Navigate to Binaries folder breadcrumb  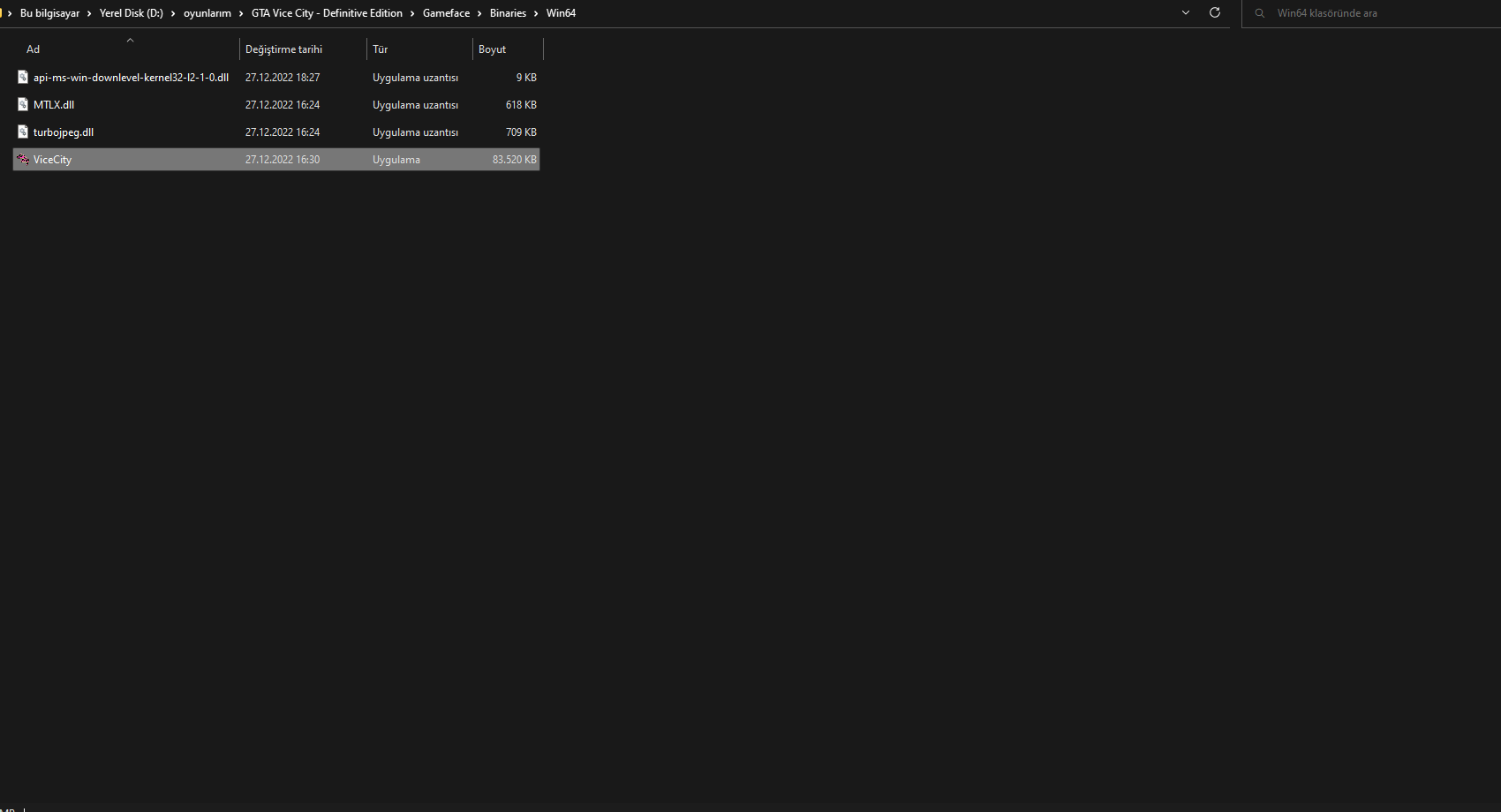point(508,13)
